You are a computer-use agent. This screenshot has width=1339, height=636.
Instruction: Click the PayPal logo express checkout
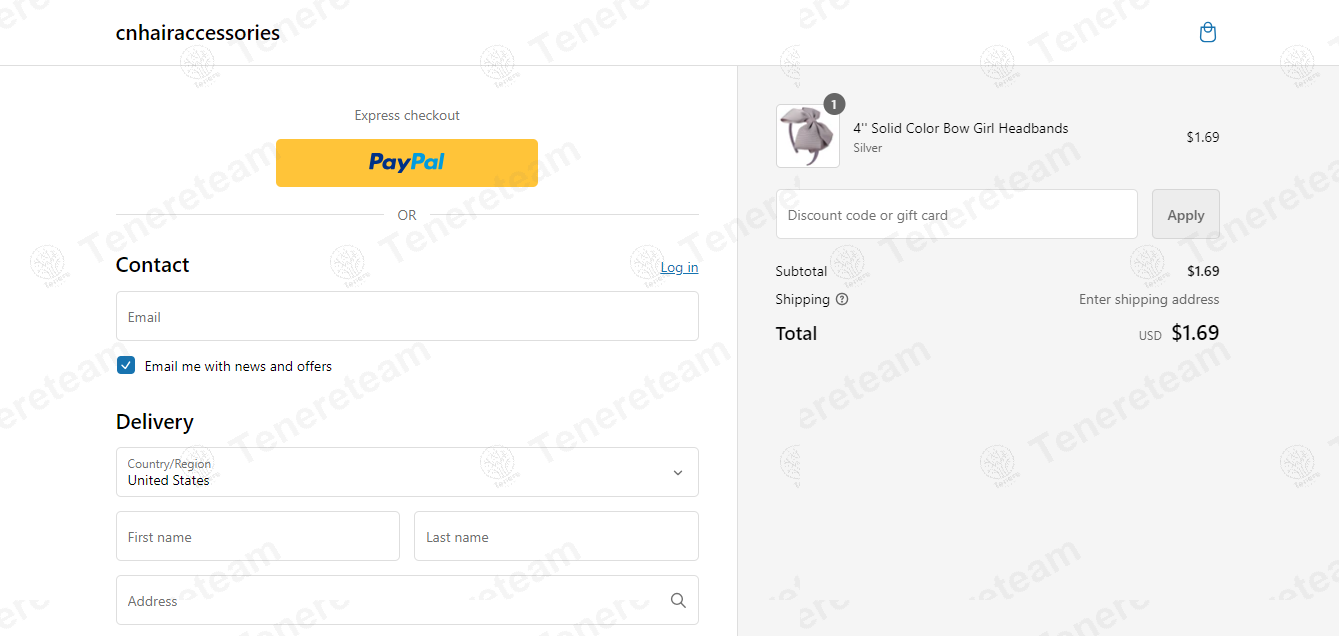(407, 163)
